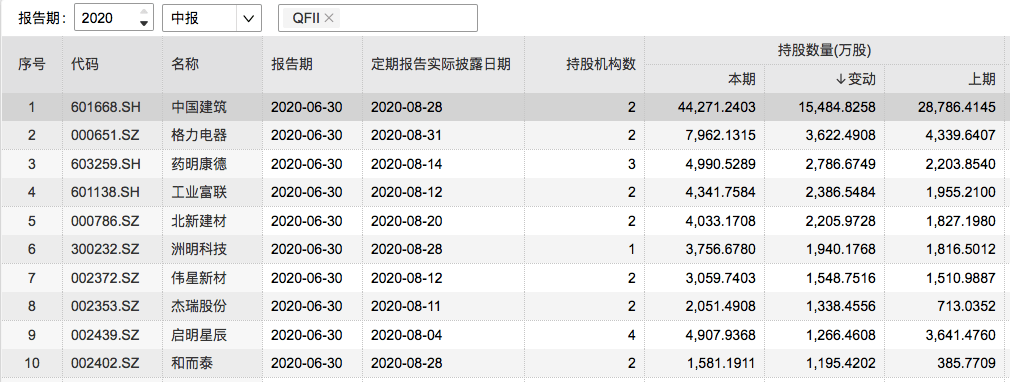1010x382 pixels.
Task: Sort by 序号 column header
Action: tap(31, 64)
